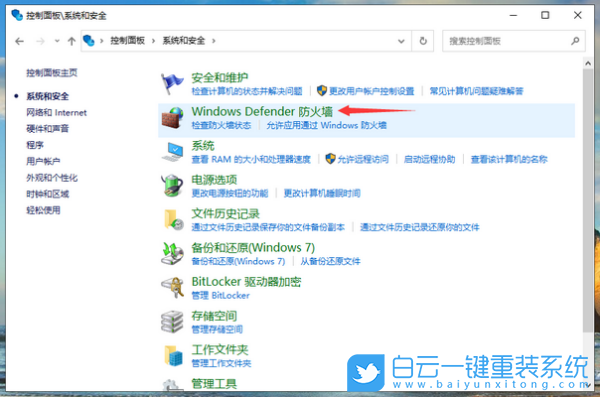
Task: Select 系统和安全 in the sidebar
Action: pyautogui.click(x=47, y=96)
